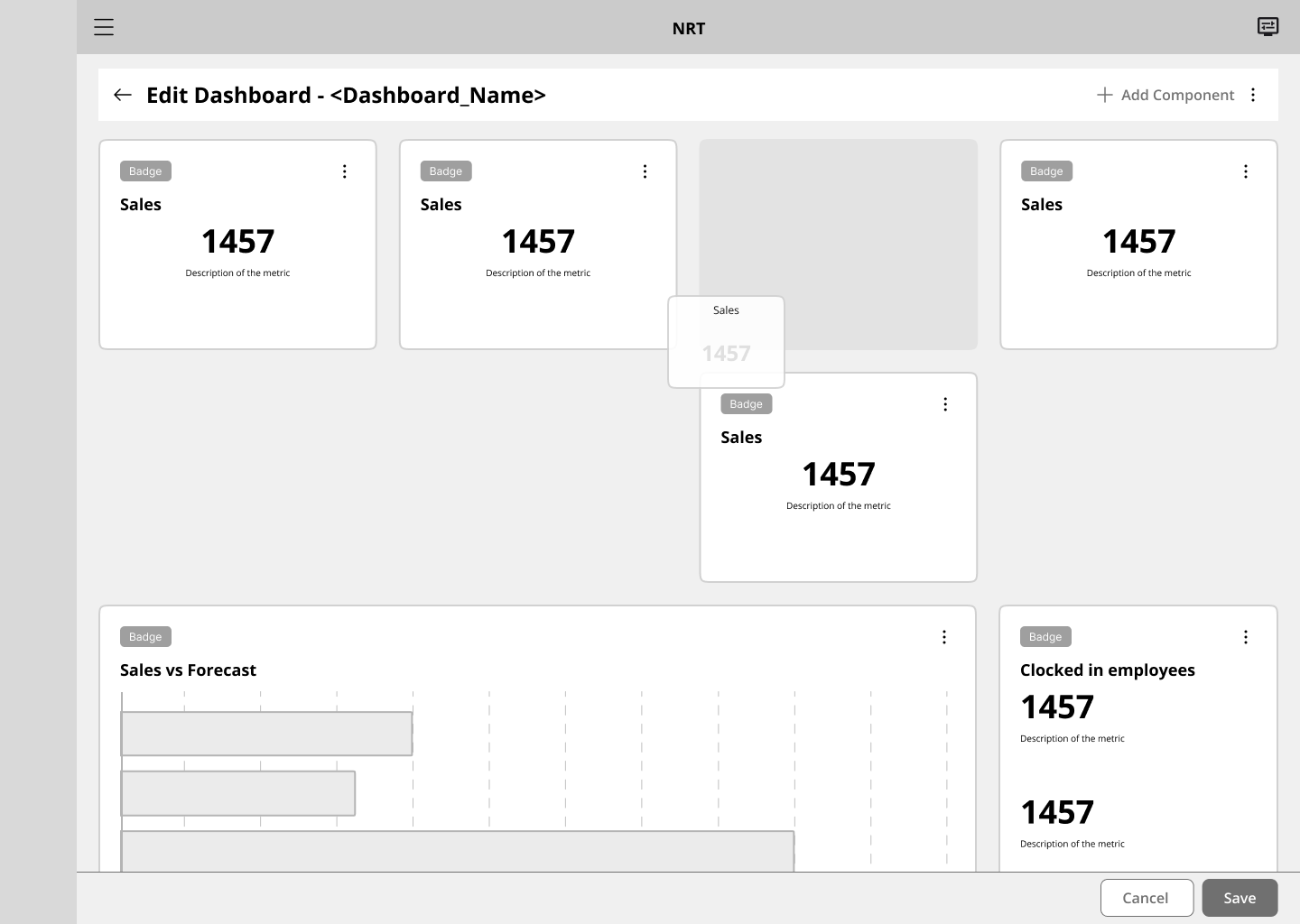1300x924 pixels.
Task: Select the small dragged Sales ghost card
Action: tap(726, 341)
